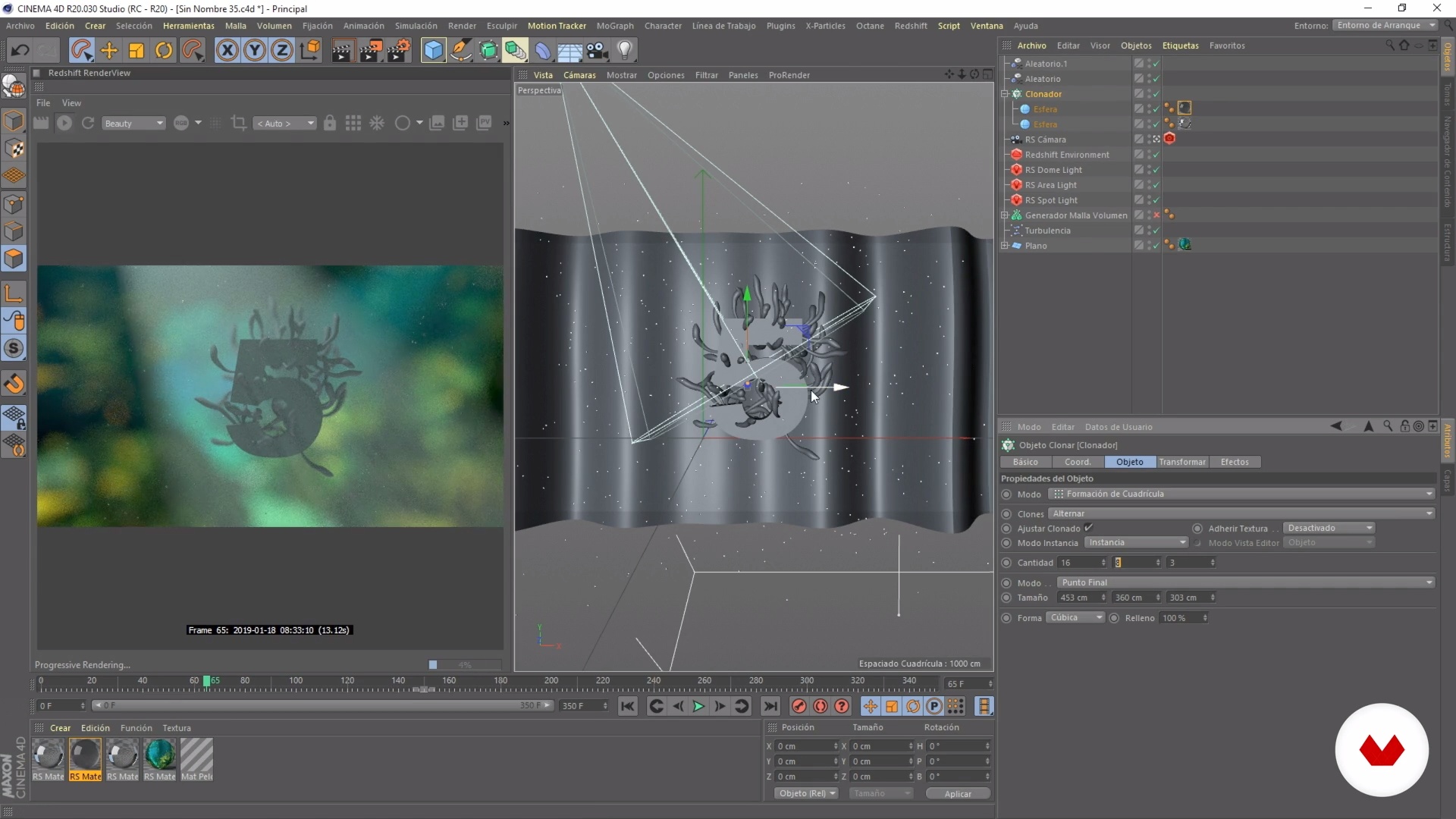Open the cloner Modo Formación de Cuadrícula dropdown
1456x819 pixels.
click(x=1242, y=494)
